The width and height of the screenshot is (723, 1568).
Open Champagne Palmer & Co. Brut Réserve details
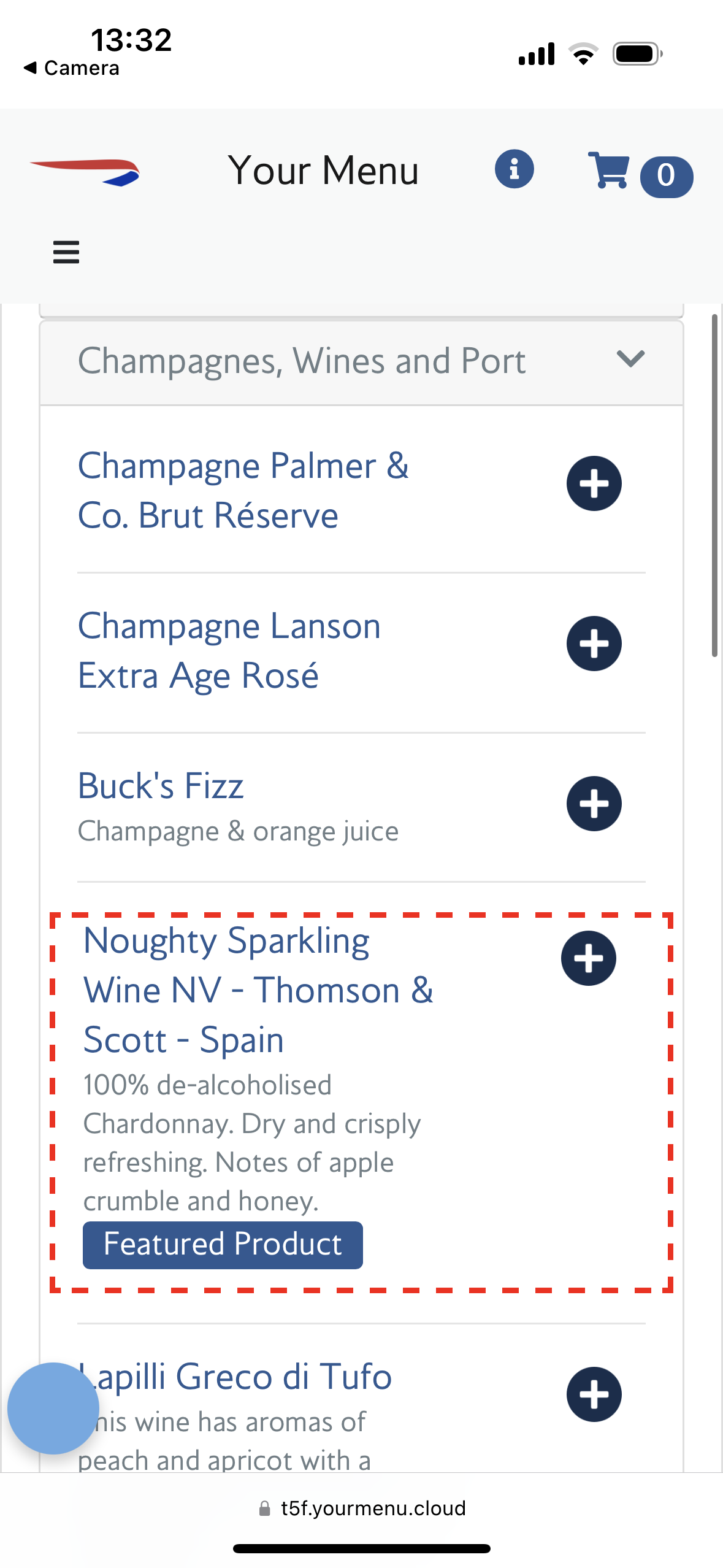click(243, 490)
